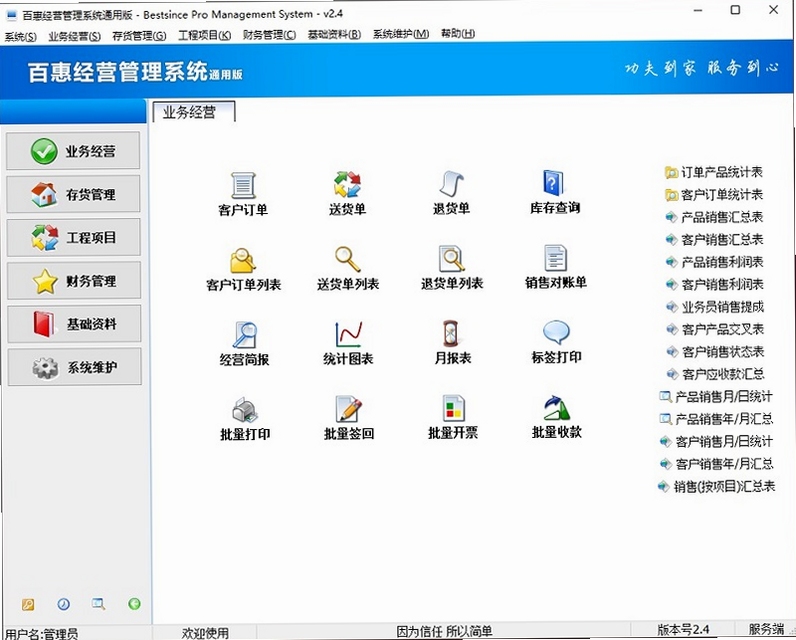
Task: Click the monitor search icon at sidebar bottom
Action: tap(98, 604)
